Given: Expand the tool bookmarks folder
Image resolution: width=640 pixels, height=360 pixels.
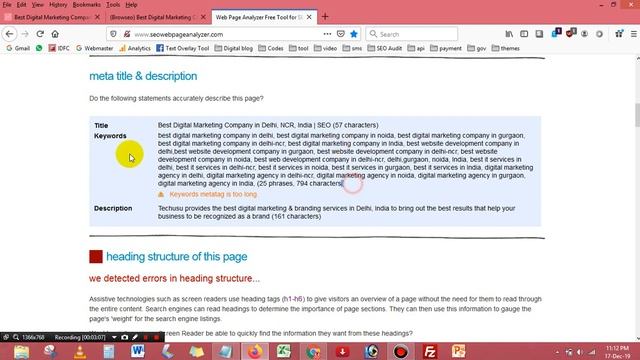Looking at the screenshot, I should 299,48.
